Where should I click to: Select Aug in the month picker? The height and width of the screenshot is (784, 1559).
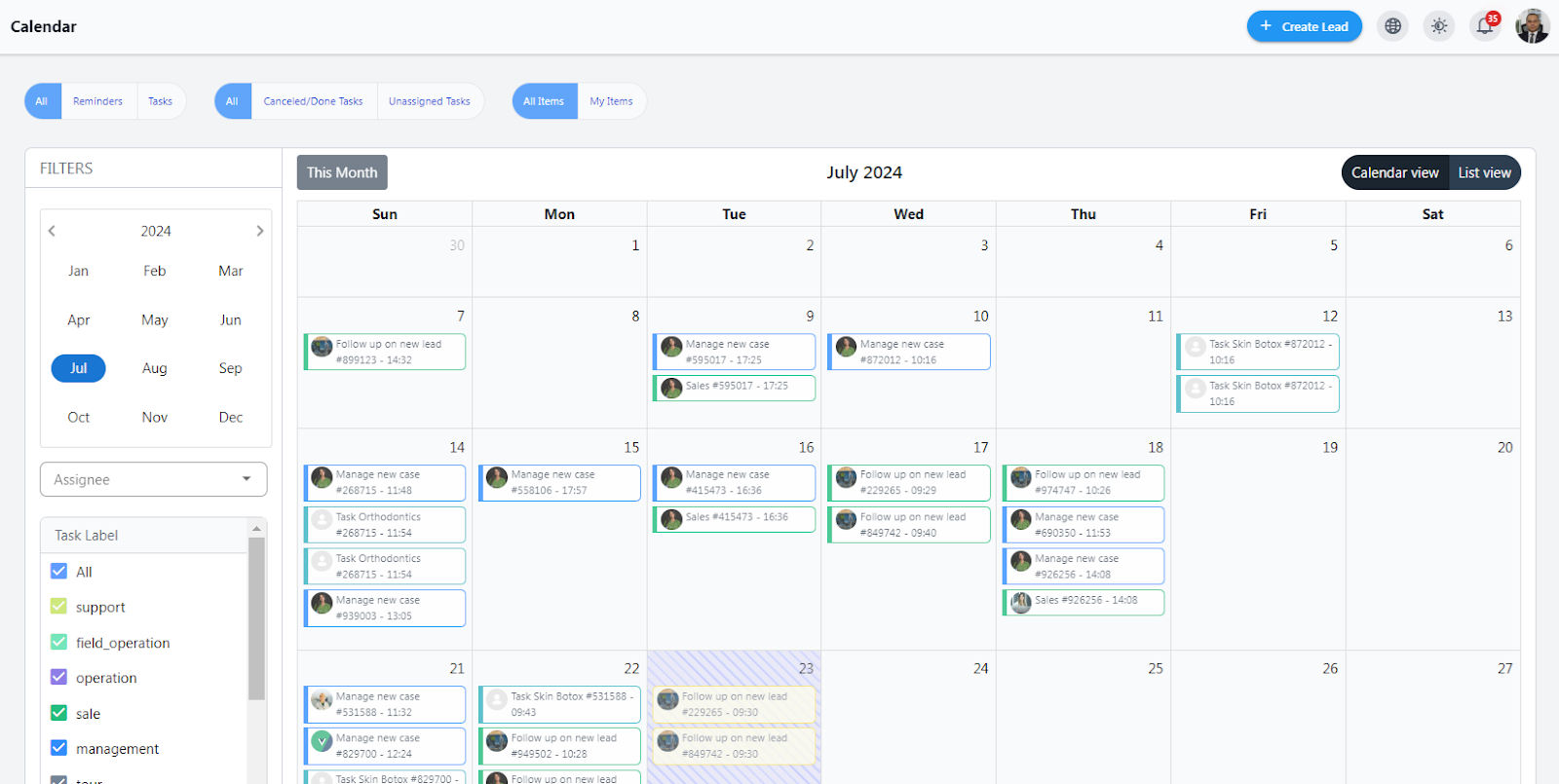154,368
